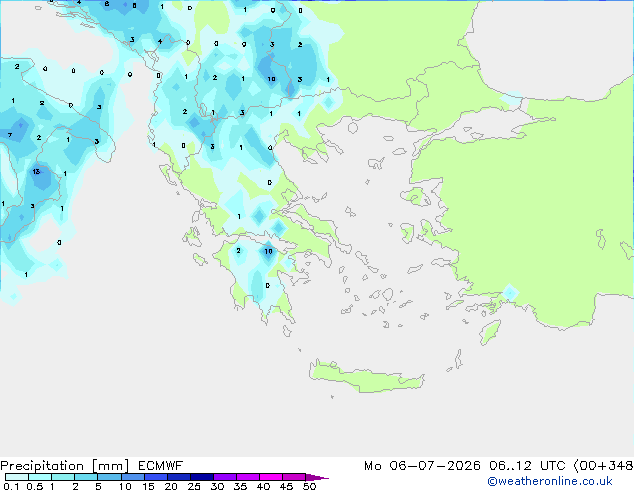Click the ECMWF model label
The width and height of the screenshot is (634, 490).
click(161, 466)
